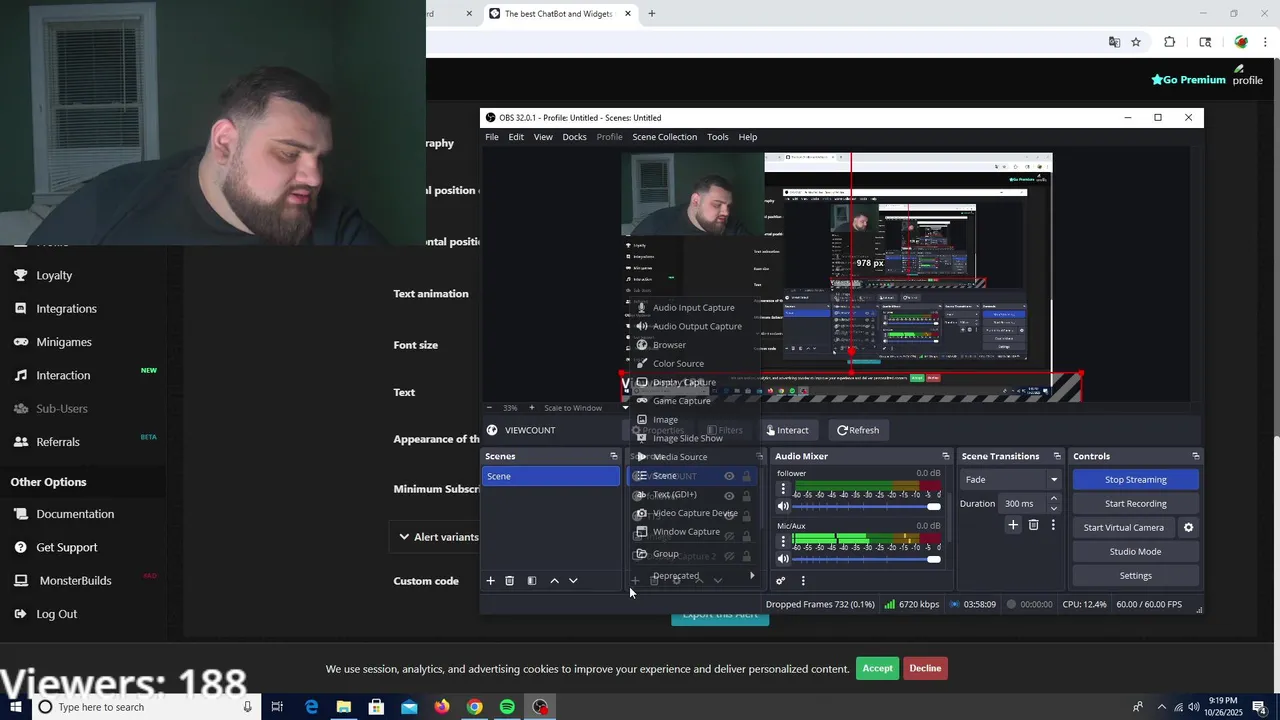Image resolution: width=1280 pixels, height=720 pixels.
Task: Open Scale to Window dropdown arrow
Action: pos(625,408)
